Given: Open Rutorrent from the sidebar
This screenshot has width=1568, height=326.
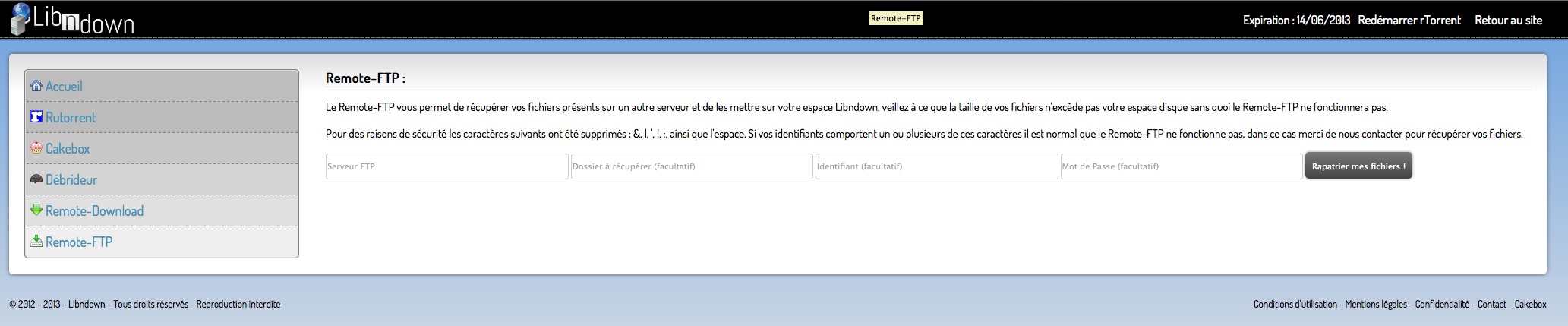Looking at the screenshot, I should [71, 118].
